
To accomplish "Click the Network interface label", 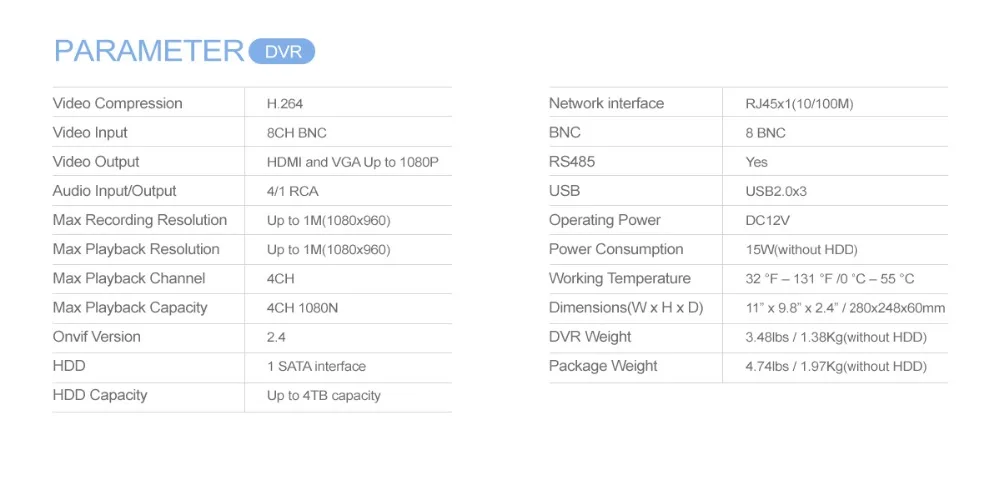I will [607, 103].
